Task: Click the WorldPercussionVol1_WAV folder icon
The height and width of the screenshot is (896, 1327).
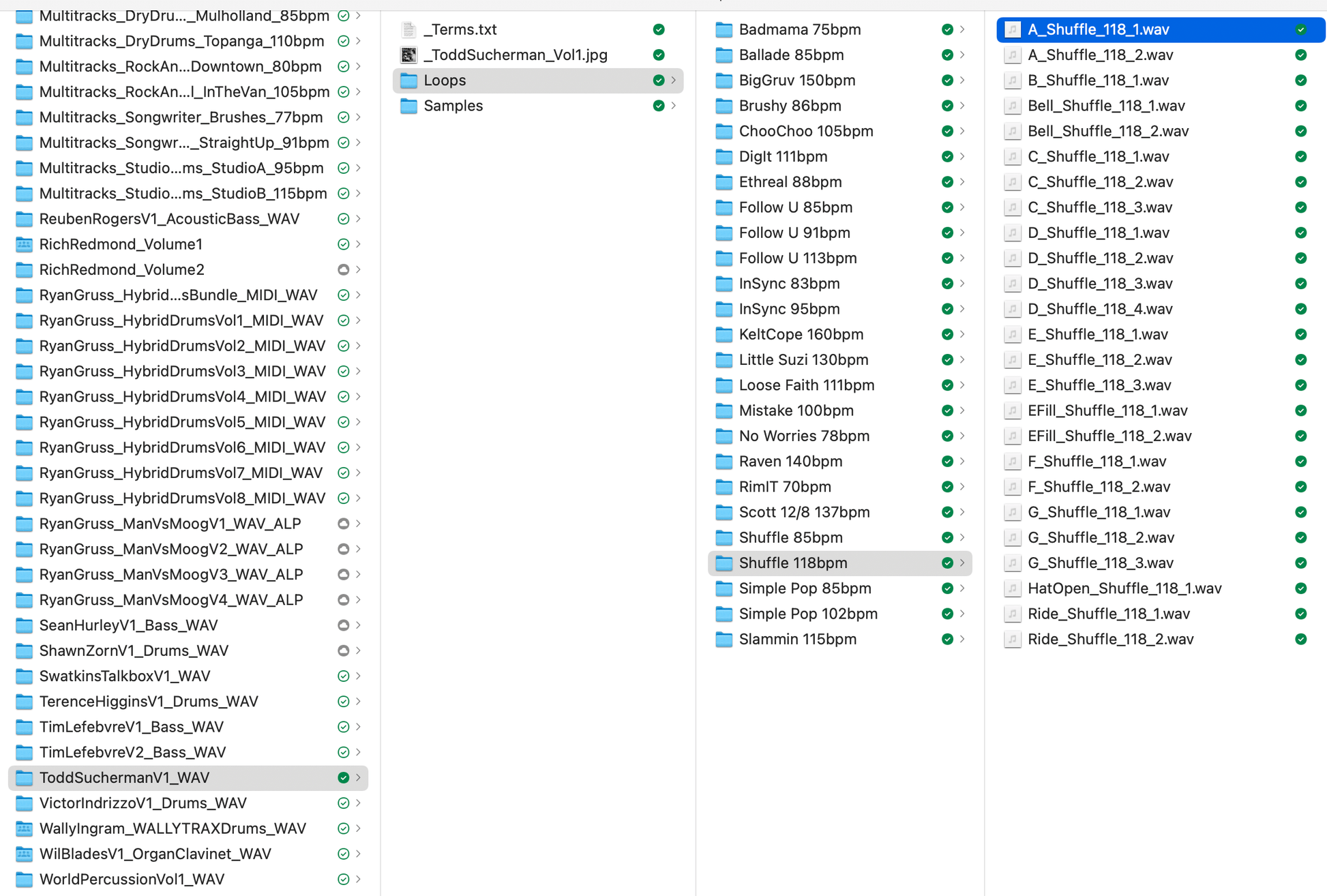Action: [x=24, y=879]
